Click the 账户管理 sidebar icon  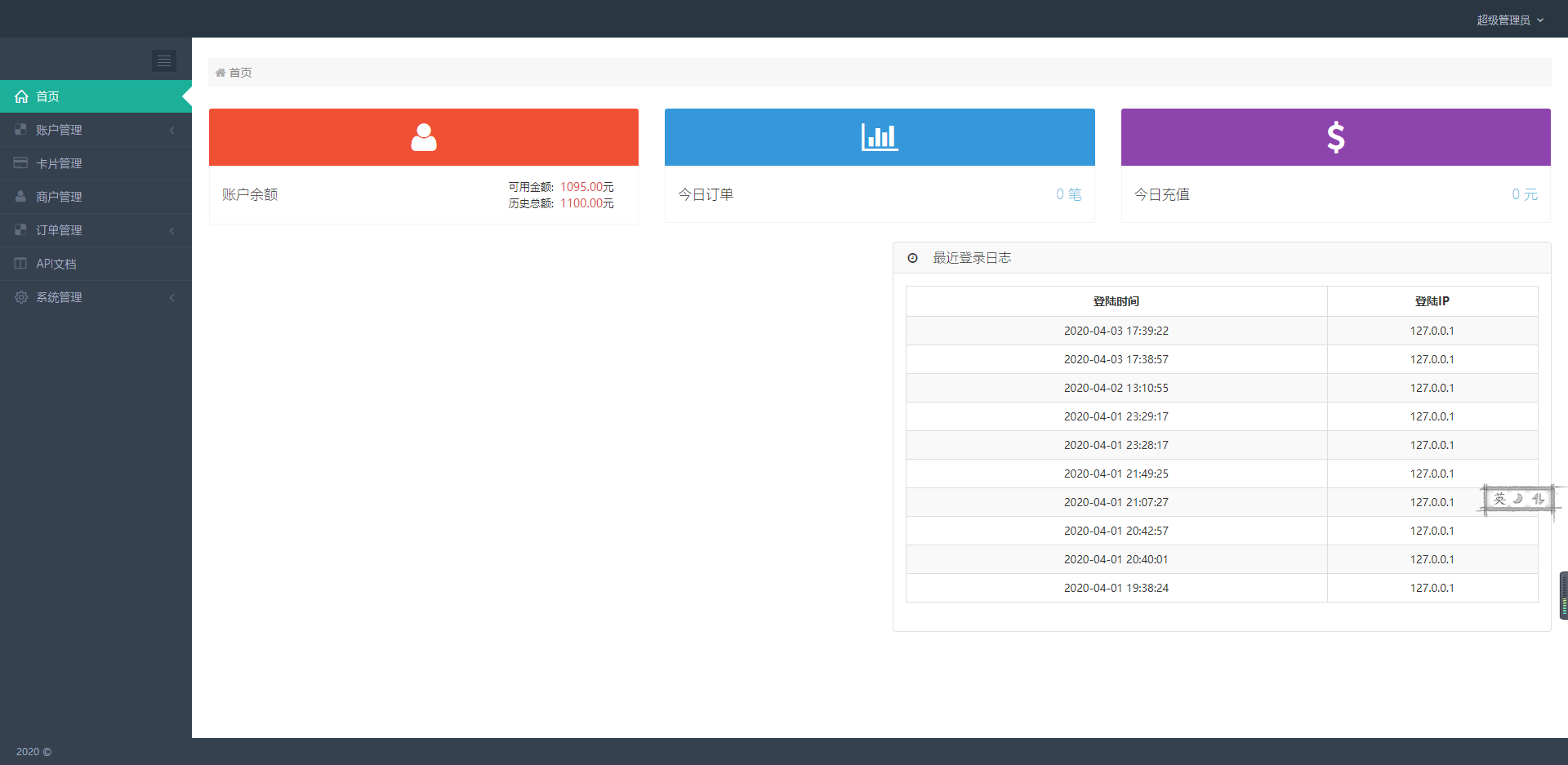20,130
